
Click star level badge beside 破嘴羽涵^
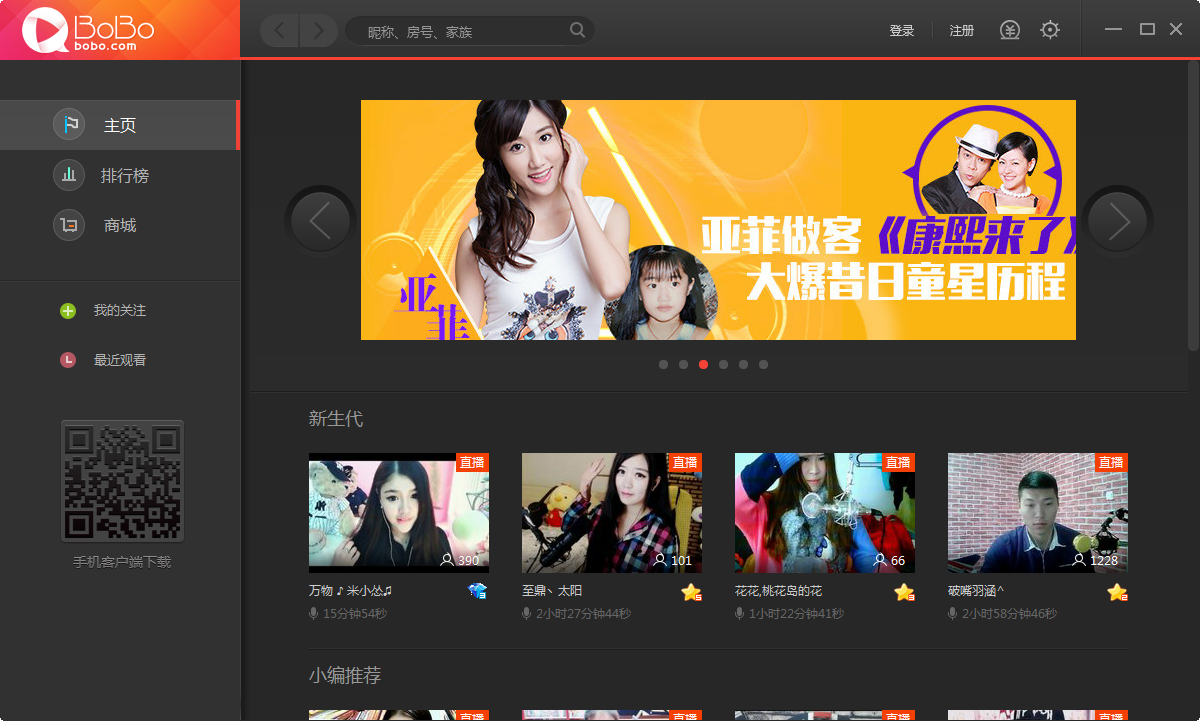point(1117,592)
